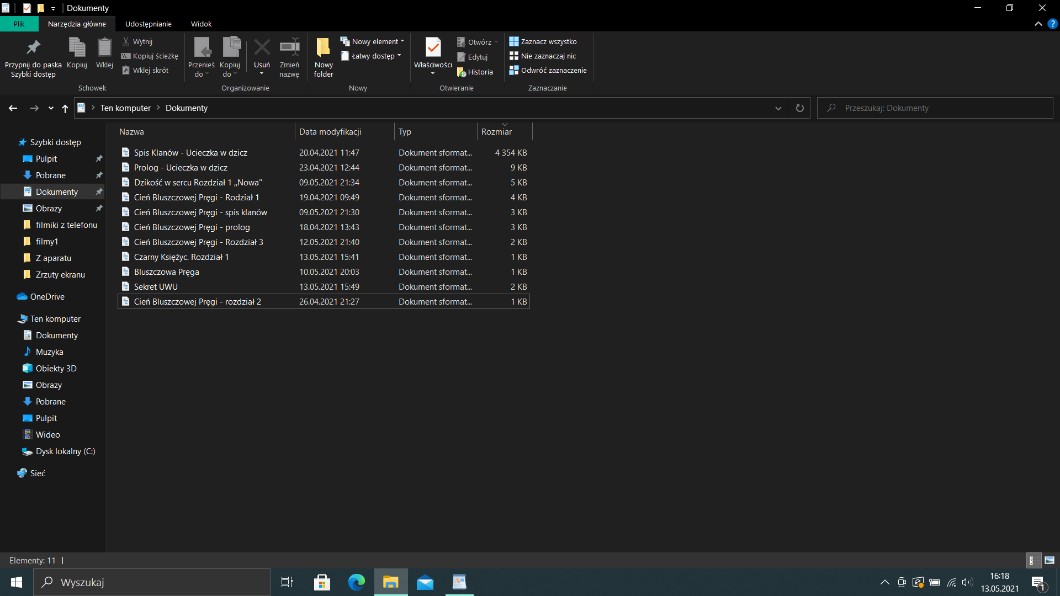
Task: Click Nie zaznaczaj nic button
Action: click(x=548, y=56)
